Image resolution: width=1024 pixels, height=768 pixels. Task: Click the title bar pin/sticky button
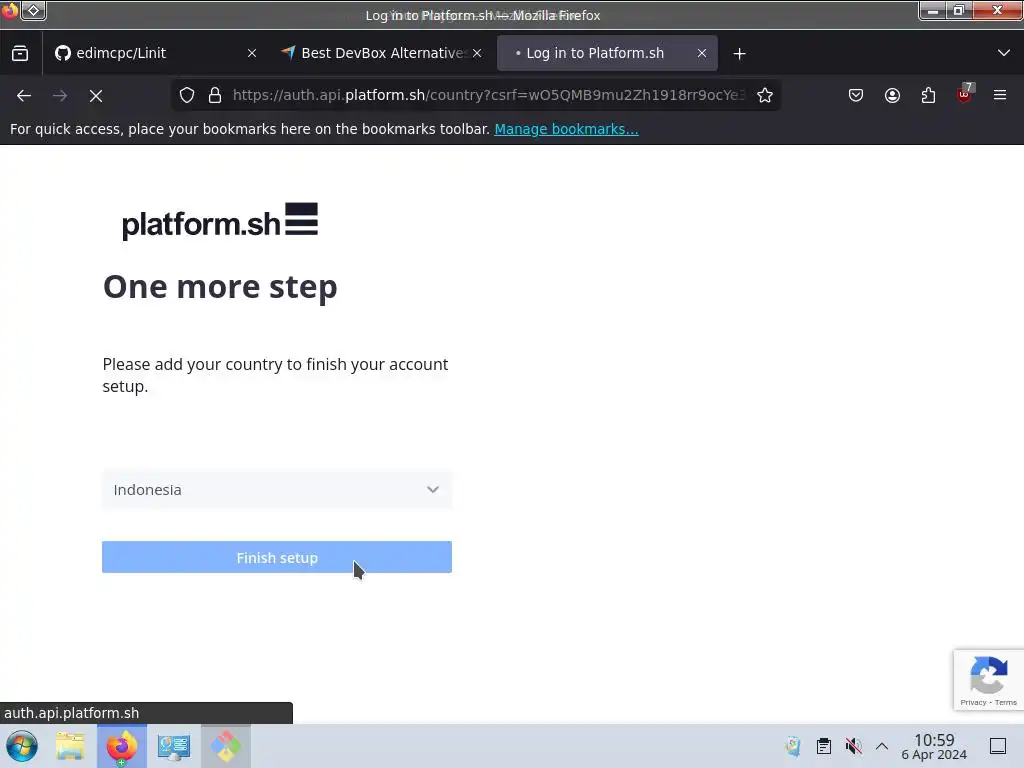pos(34,10)
